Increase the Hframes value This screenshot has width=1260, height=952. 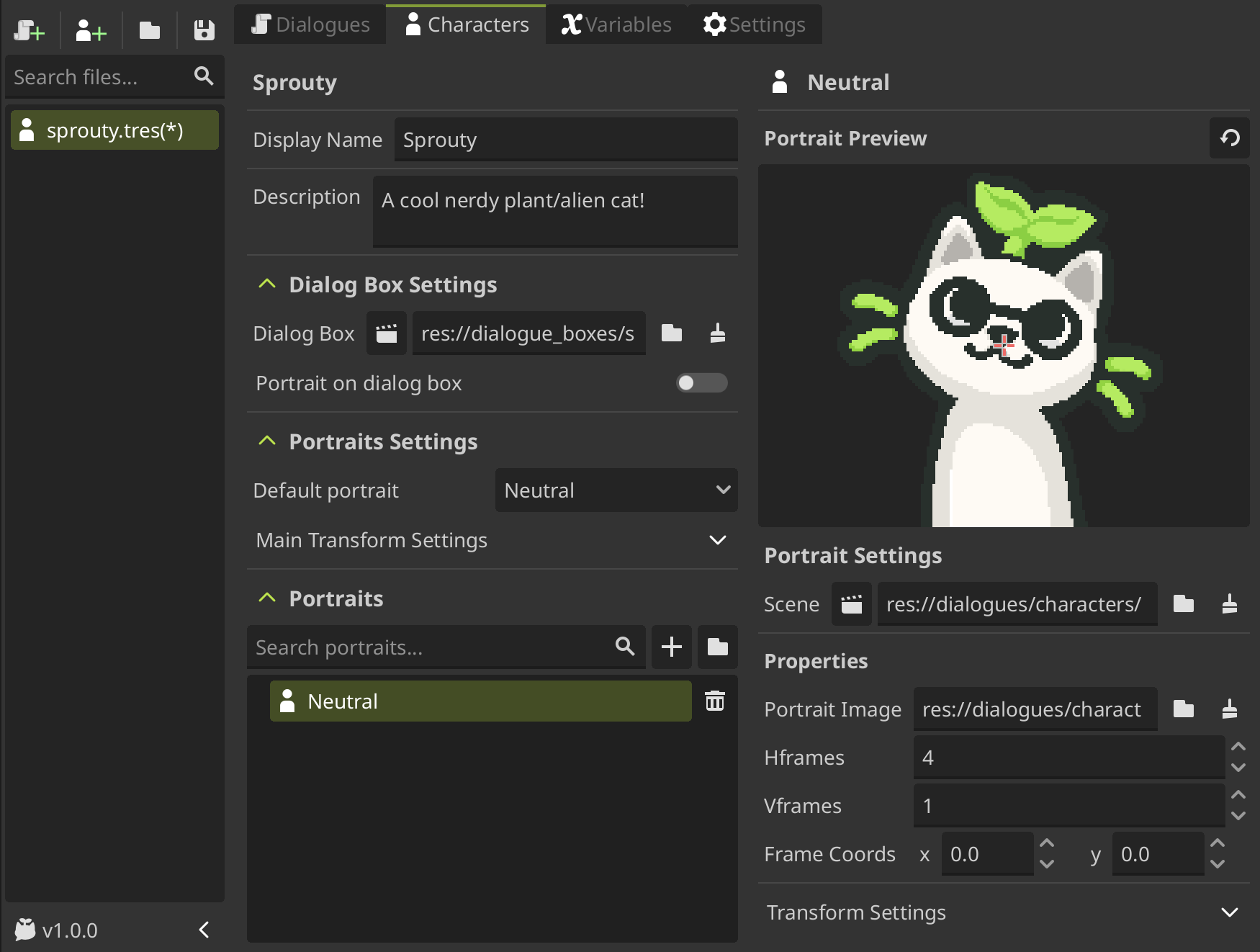point(1238,747)
